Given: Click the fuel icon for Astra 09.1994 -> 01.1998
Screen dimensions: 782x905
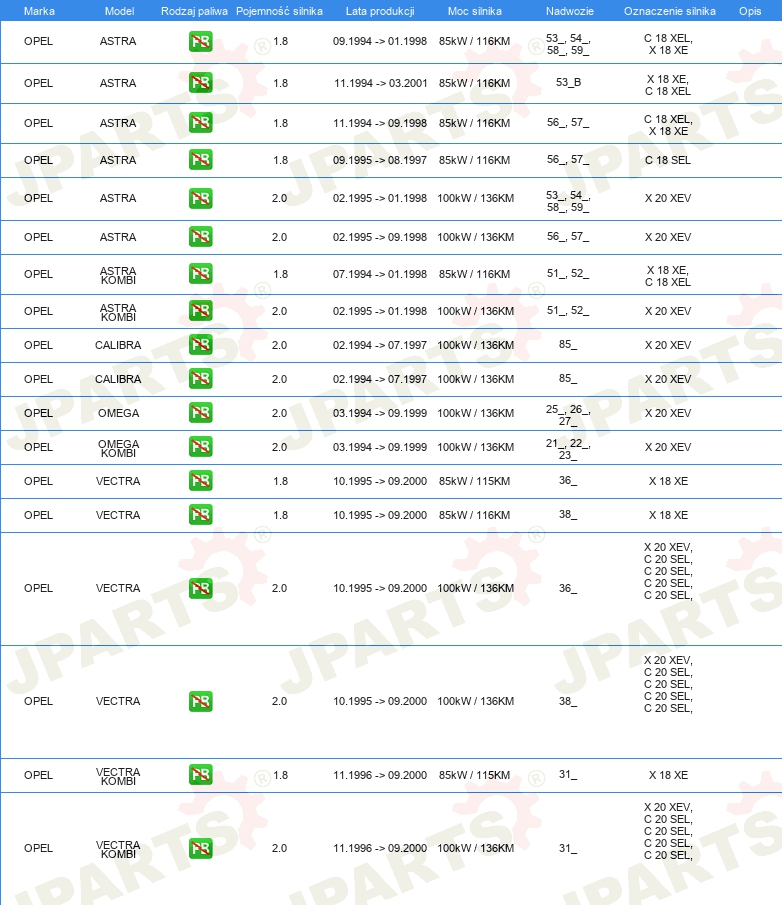Looking at the screenshot, I should (x=200, y=42).
